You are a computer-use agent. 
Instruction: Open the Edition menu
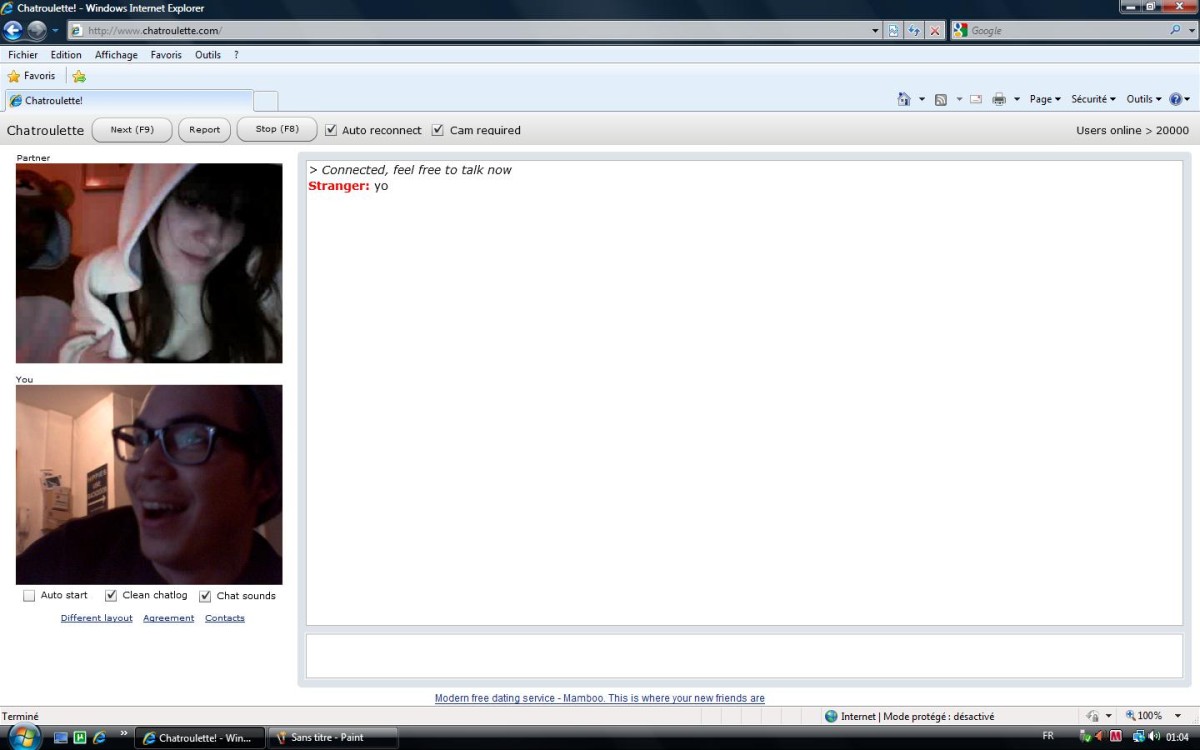[x=66, y=55]
